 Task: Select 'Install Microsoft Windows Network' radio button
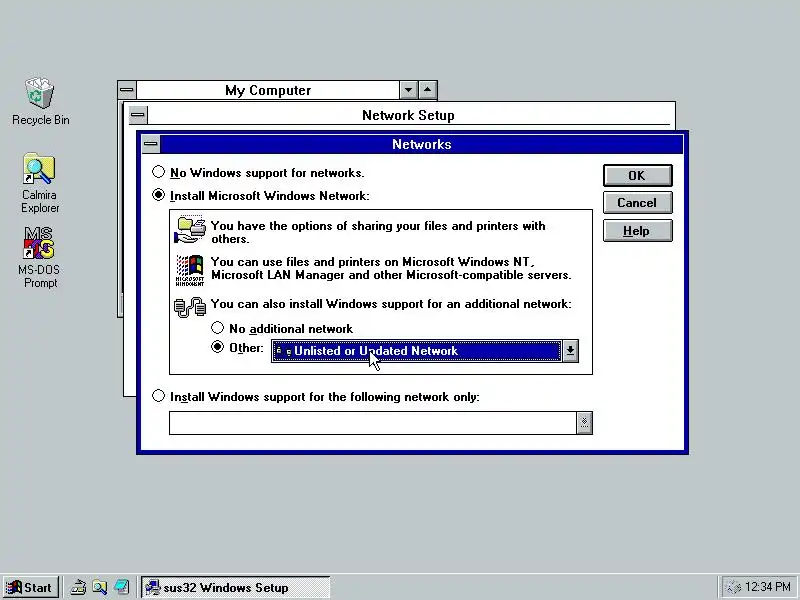coord(158,195)
